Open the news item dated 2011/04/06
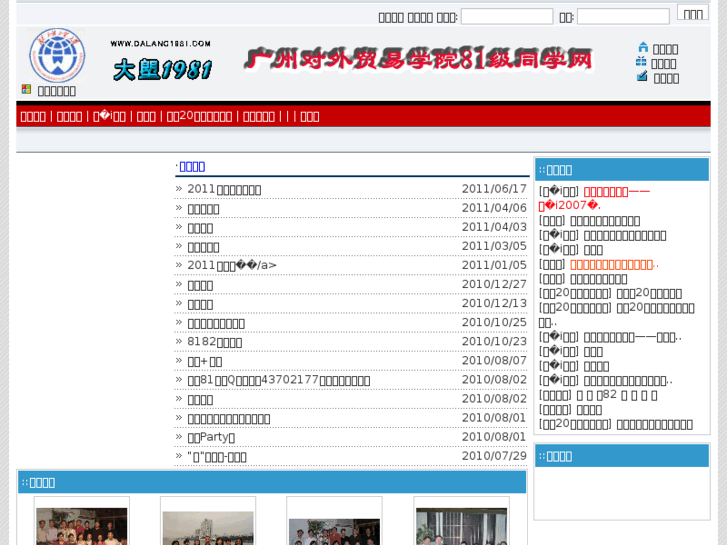 pyautogui.click(x=203, y=209)
